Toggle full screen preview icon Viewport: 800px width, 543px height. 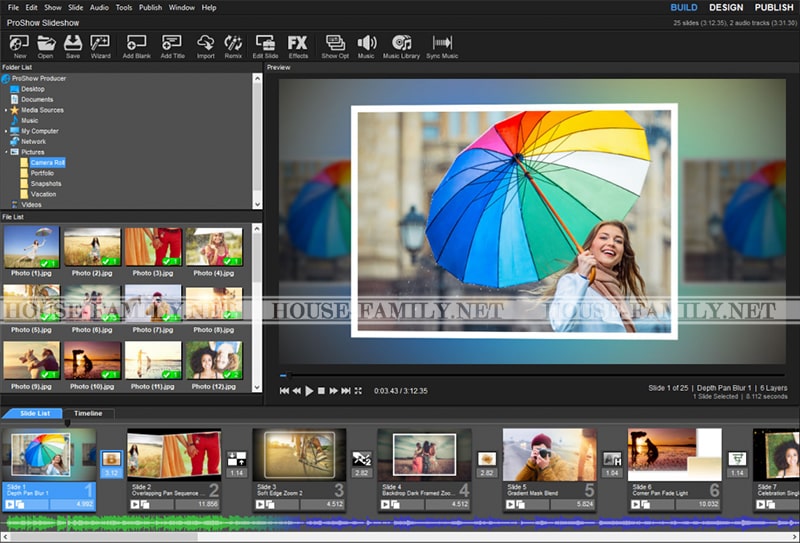click(358, 391)
